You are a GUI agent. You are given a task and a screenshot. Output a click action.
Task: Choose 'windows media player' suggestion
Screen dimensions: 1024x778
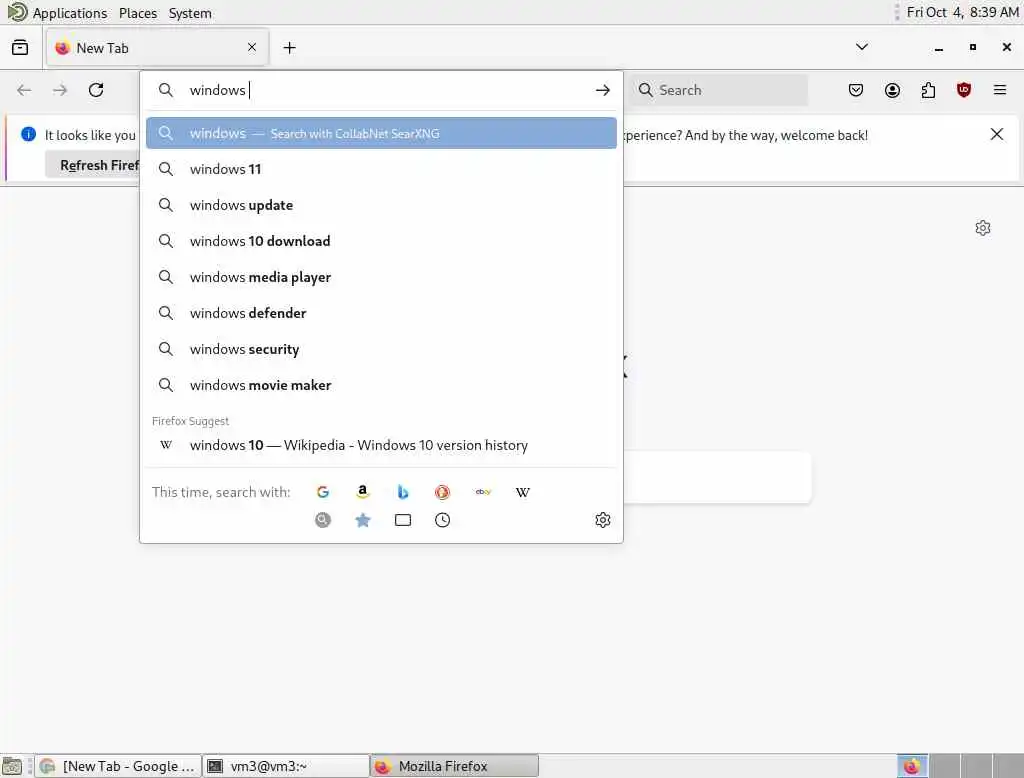click(381, 277)
